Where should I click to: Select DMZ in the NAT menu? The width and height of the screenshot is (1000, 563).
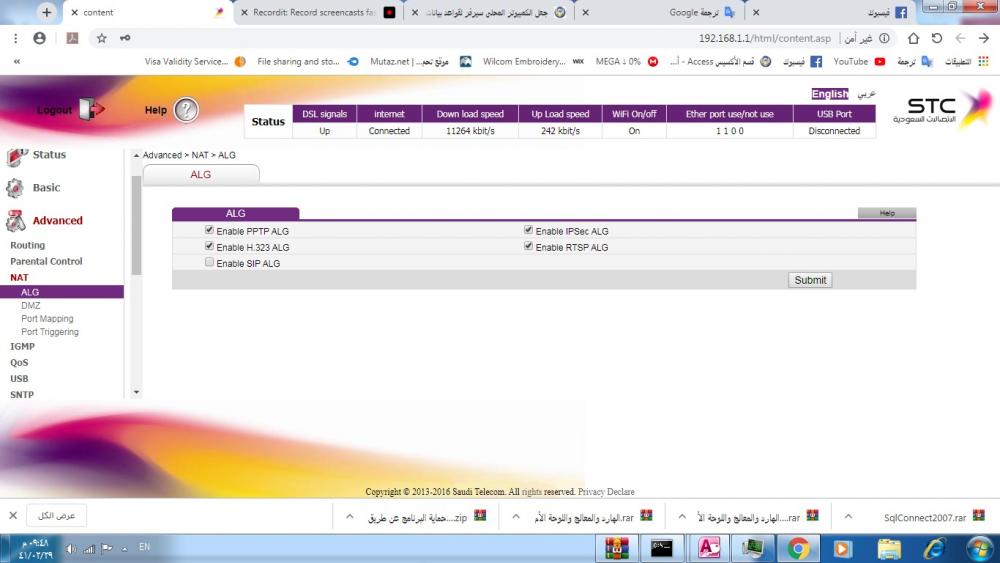click(31, 305)
